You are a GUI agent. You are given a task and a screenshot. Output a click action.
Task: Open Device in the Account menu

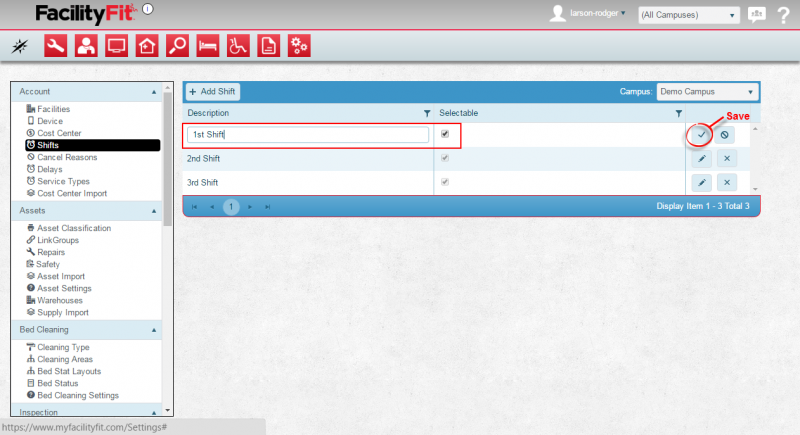click(45, 121)
